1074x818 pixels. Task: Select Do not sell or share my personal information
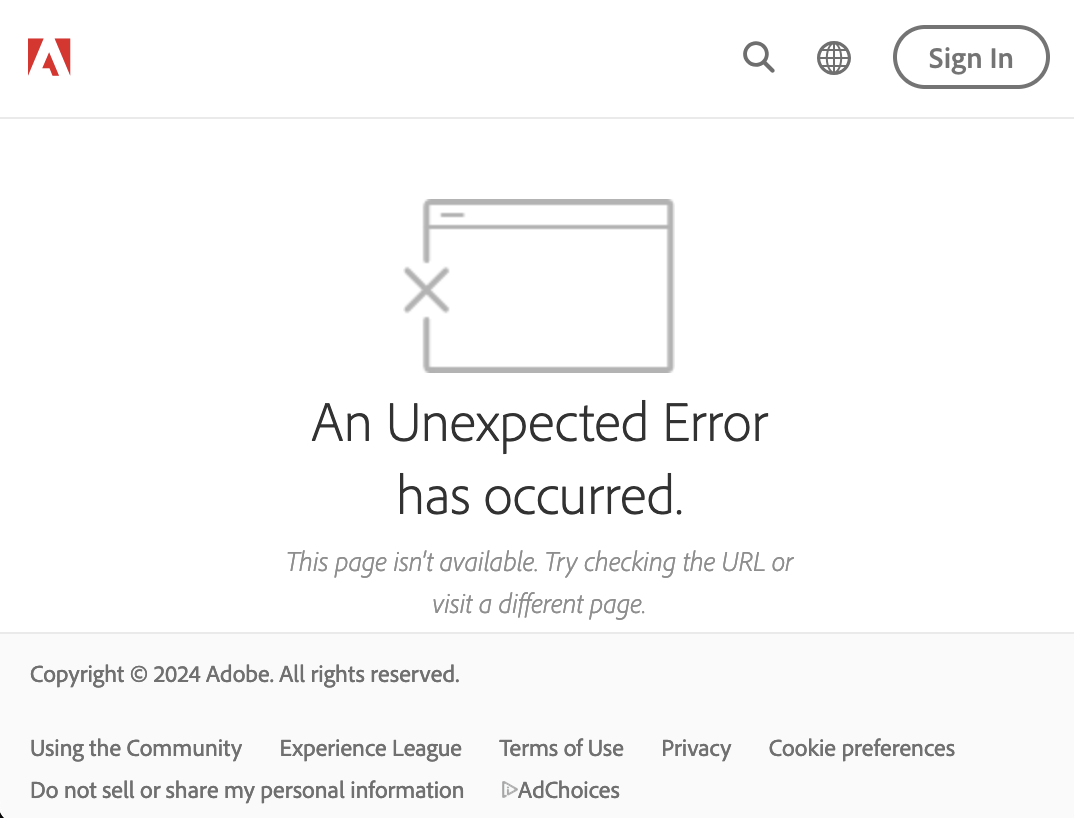coord(247,790)
